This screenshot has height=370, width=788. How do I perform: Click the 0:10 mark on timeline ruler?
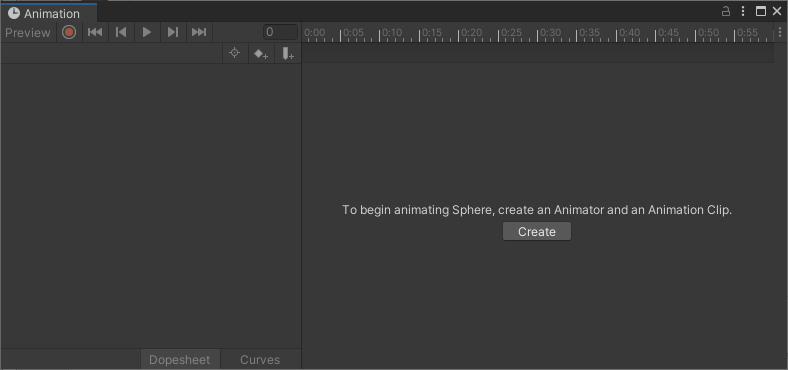pyautogui.click(x=392, y=33)
